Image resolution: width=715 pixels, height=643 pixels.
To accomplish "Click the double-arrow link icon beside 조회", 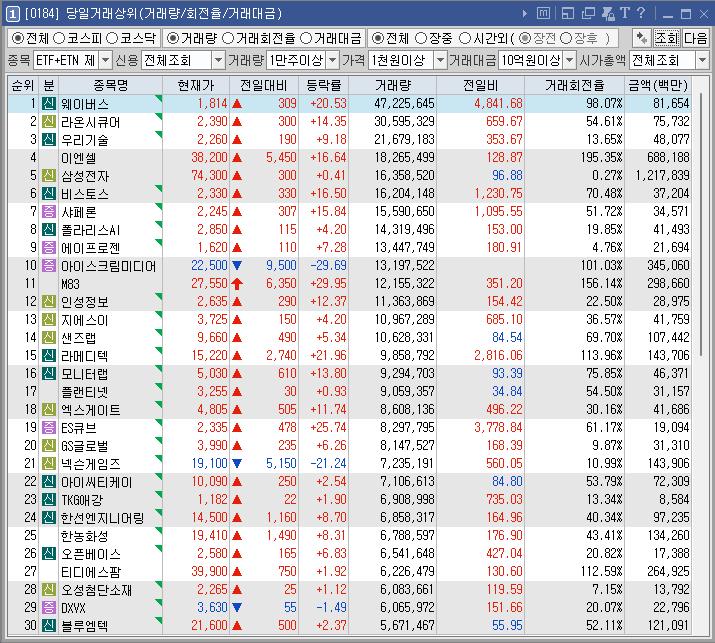I will click(x=642, y=38).
